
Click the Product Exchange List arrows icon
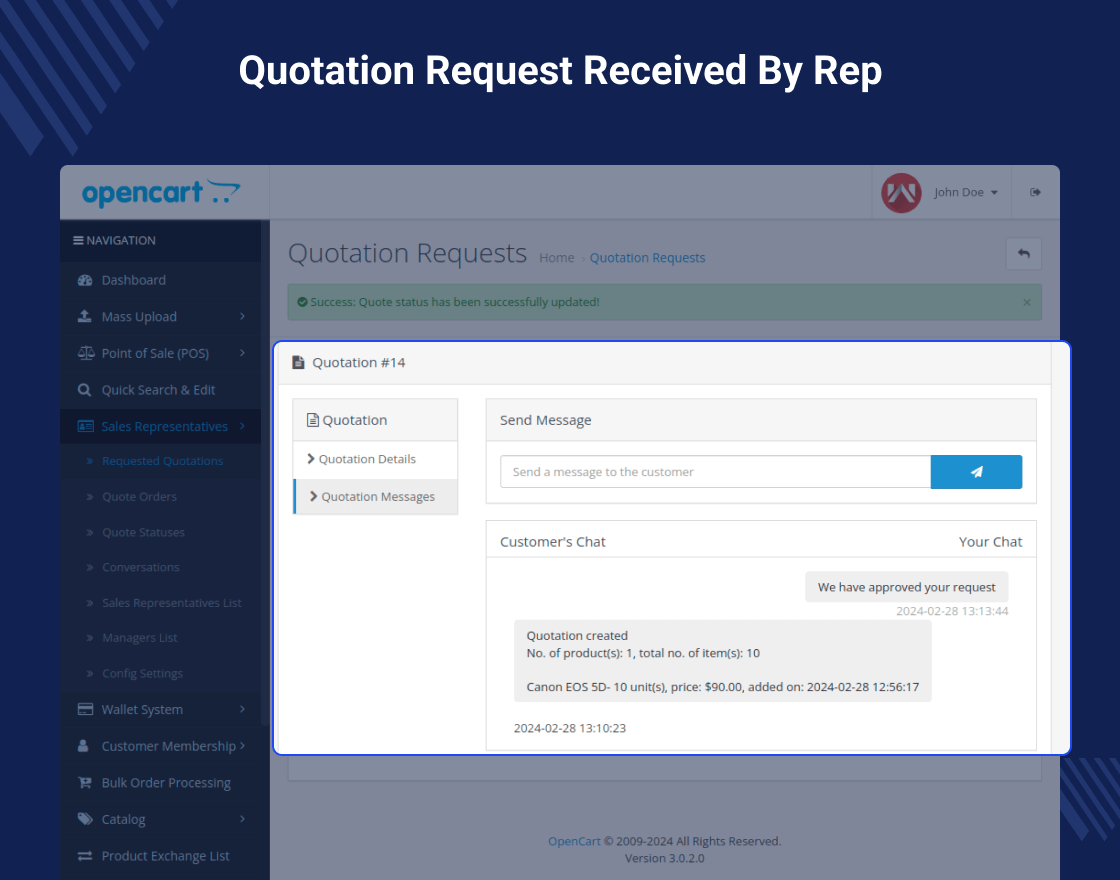[85, 856]
